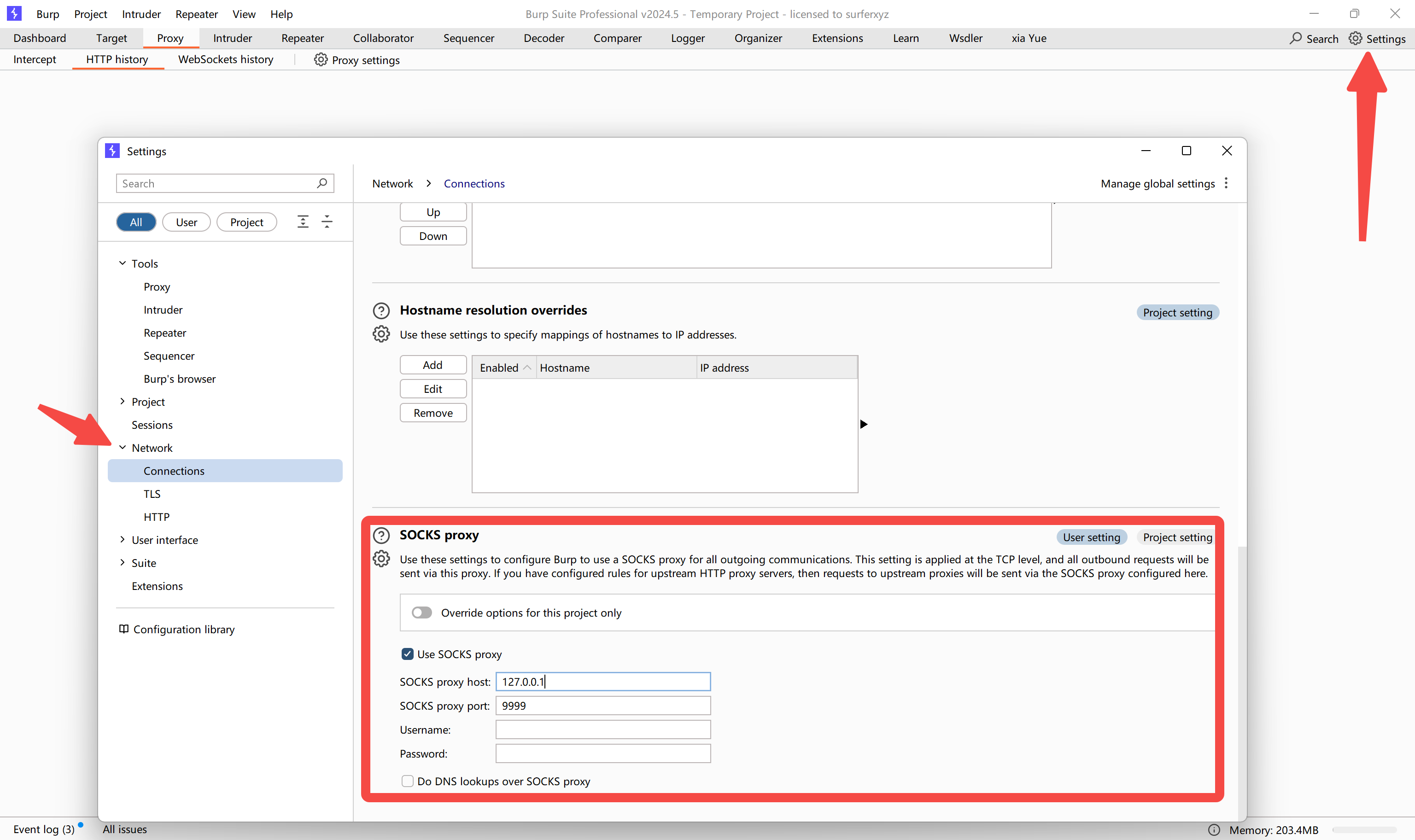Select Proxy under Tools in tree

157,286
